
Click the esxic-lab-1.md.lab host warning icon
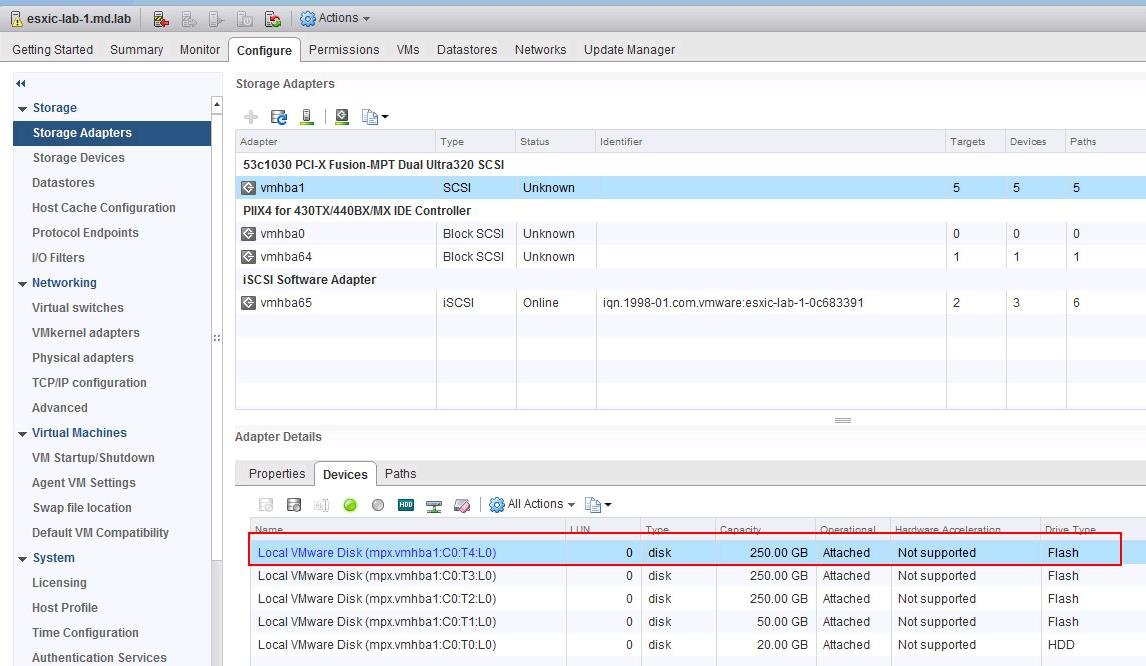coord(16,18)
